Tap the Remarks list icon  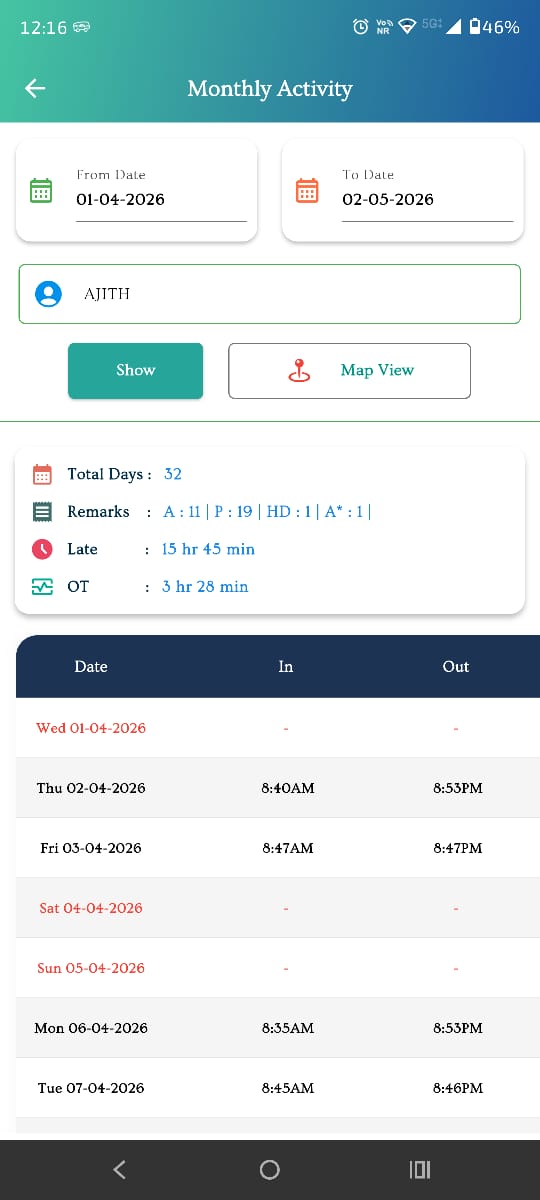[x=42, y=511]
